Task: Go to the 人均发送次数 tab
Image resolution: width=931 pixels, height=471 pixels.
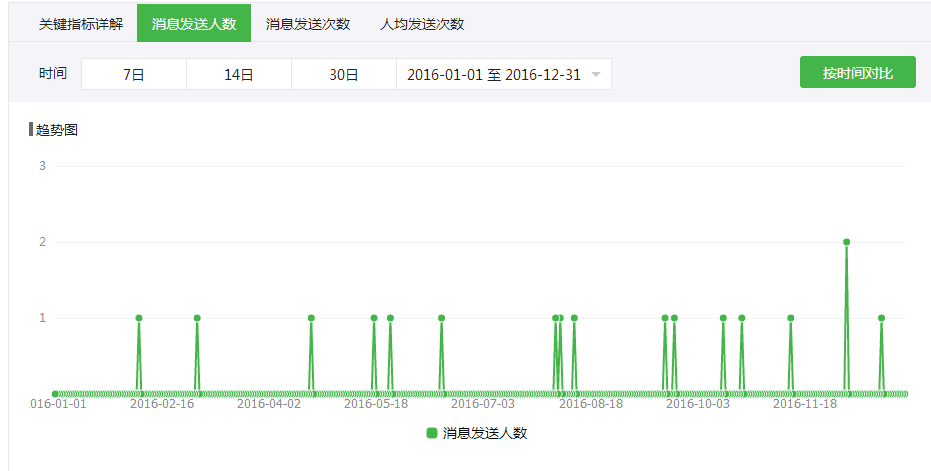Action: tap(422, 23)
